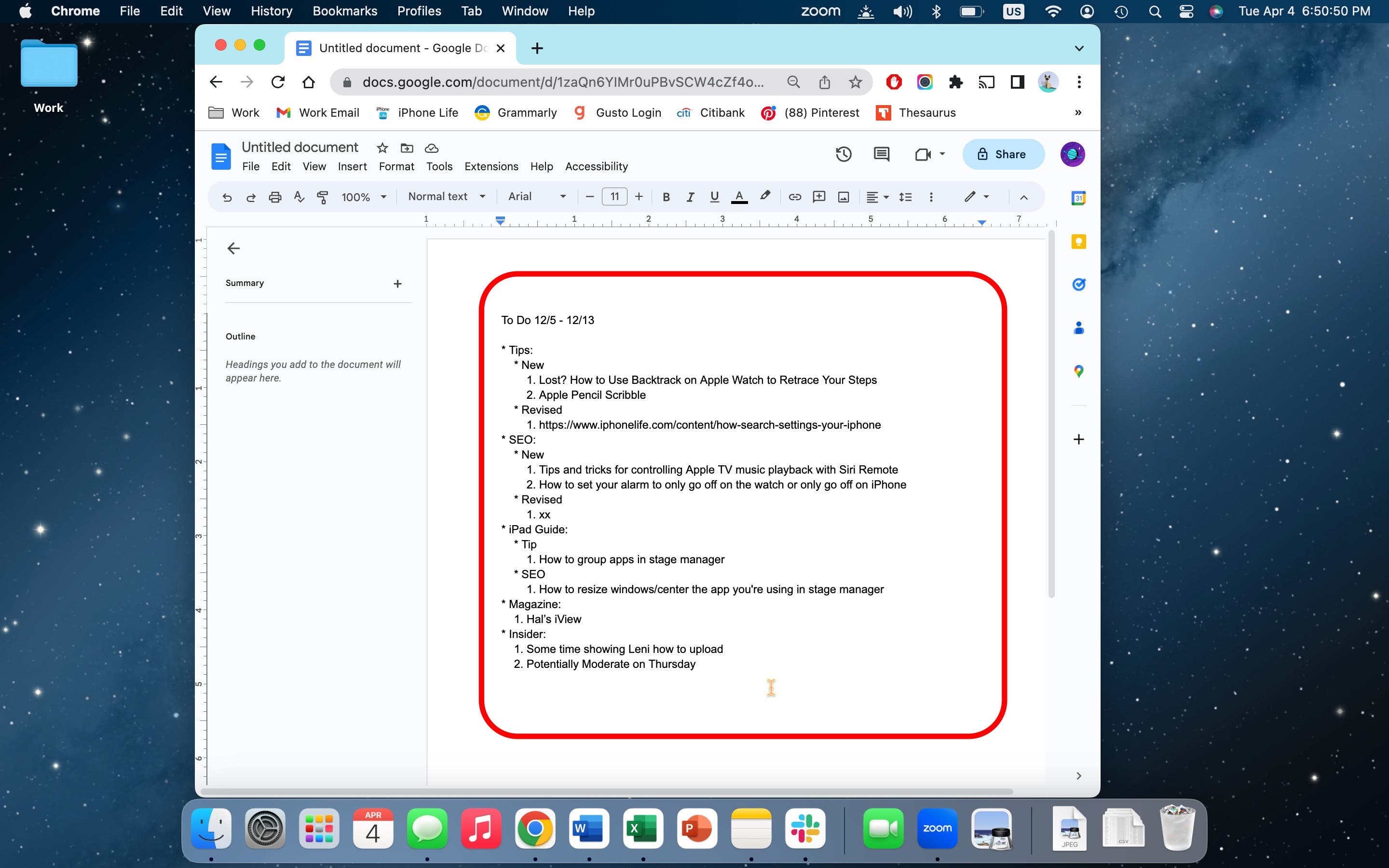Open the comments history icon
1389x868 pixels.
pos(881,154)
